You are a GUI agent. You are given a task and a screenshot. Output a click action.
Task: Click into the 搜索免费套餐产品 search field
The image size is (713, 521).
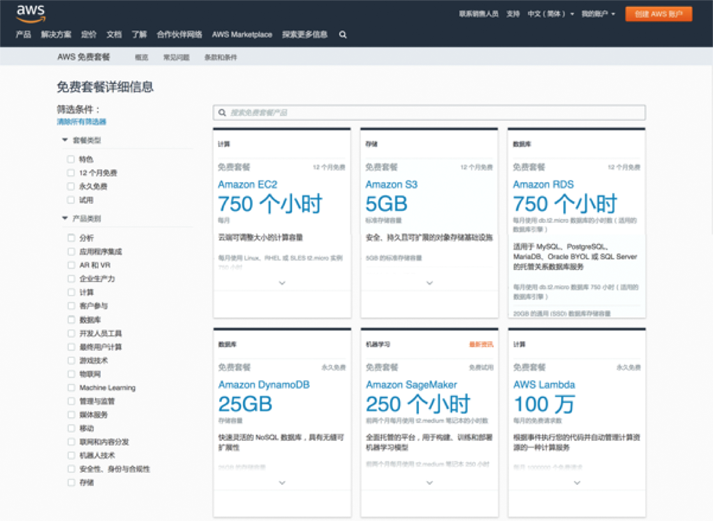(x=429, y=112)
